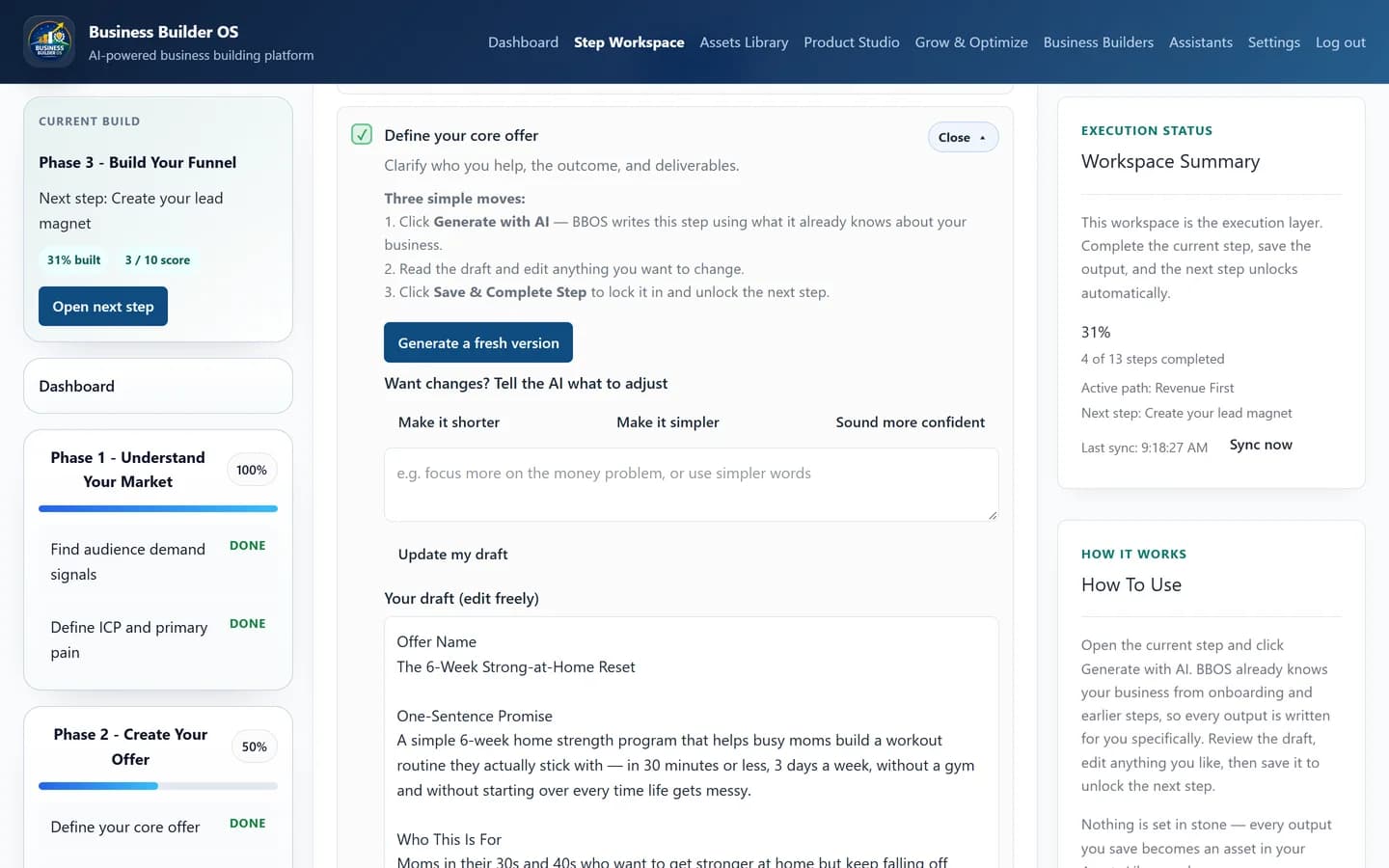Click the Phase 1 progress bar
The height and width of the screenshot is (868, 1389).
coord(158,508)
